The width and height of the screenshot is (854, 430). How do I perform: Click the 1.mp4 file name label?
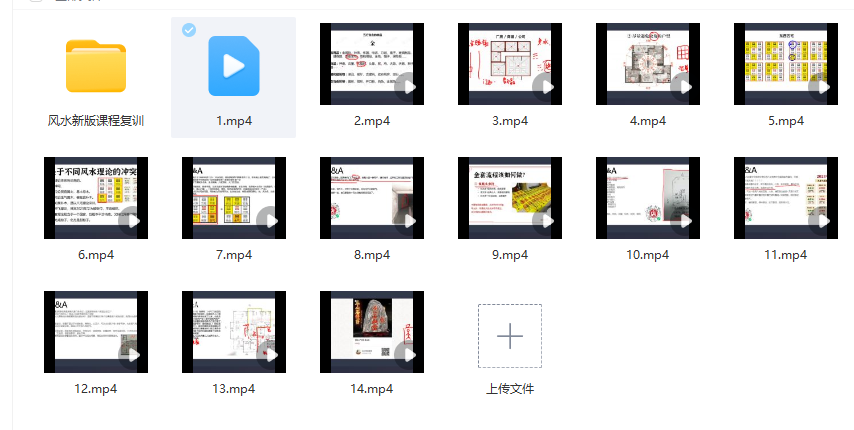[x=234, y=121]
